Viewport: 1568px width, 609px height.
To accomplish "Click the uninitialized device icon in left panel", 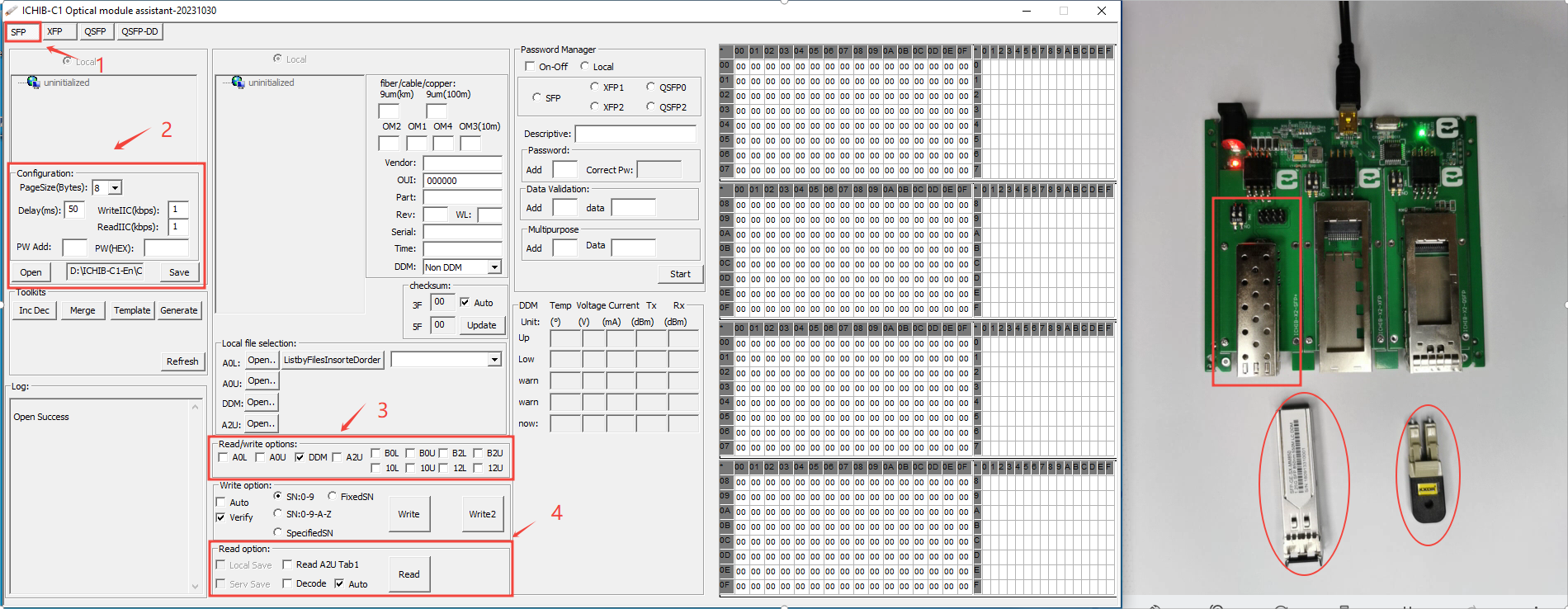I will [33, 83].
